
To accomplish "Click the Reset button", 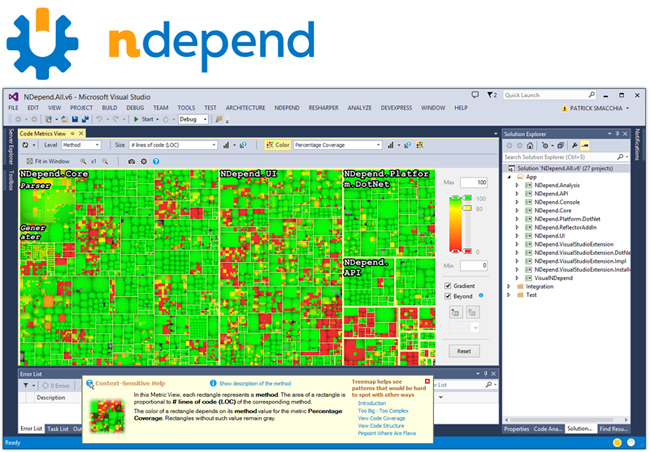I will pos(464,351).
